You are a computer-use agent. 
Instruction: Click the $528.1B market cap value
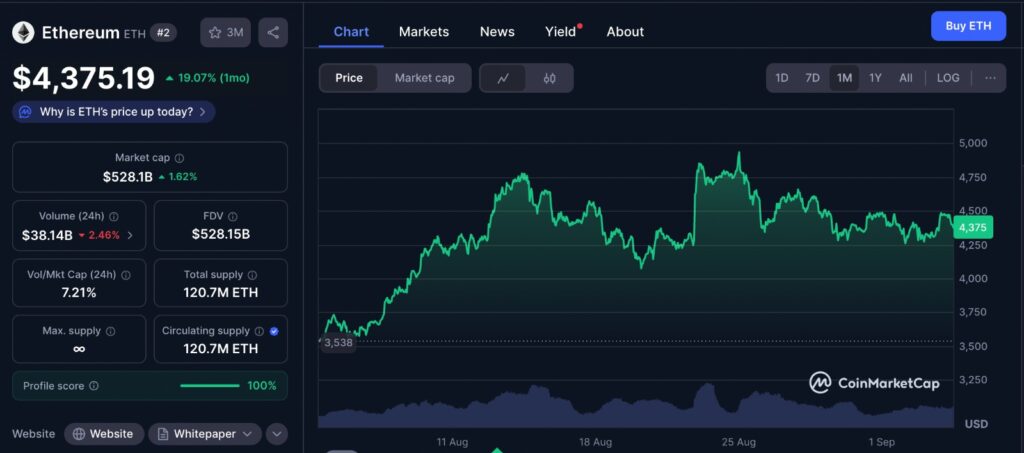point(127,176)
